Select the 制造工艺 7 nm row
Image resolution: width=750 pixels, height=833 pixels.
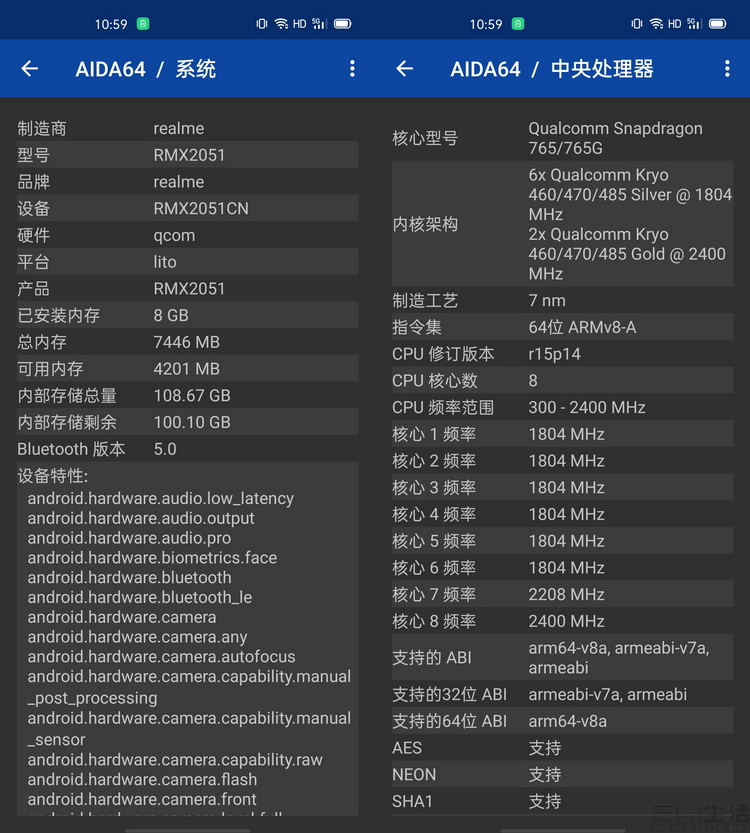(562, 300)
